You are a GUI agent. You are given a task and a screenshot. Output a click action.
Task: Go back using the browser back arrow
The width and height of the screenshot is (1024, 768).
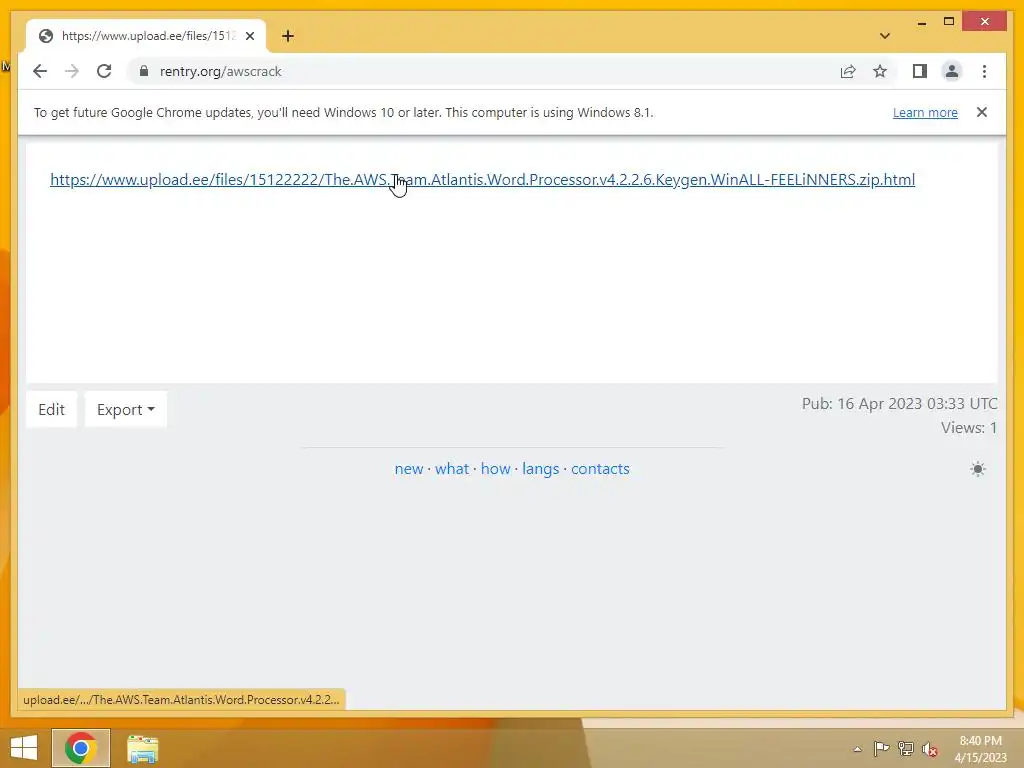(40, 71)
